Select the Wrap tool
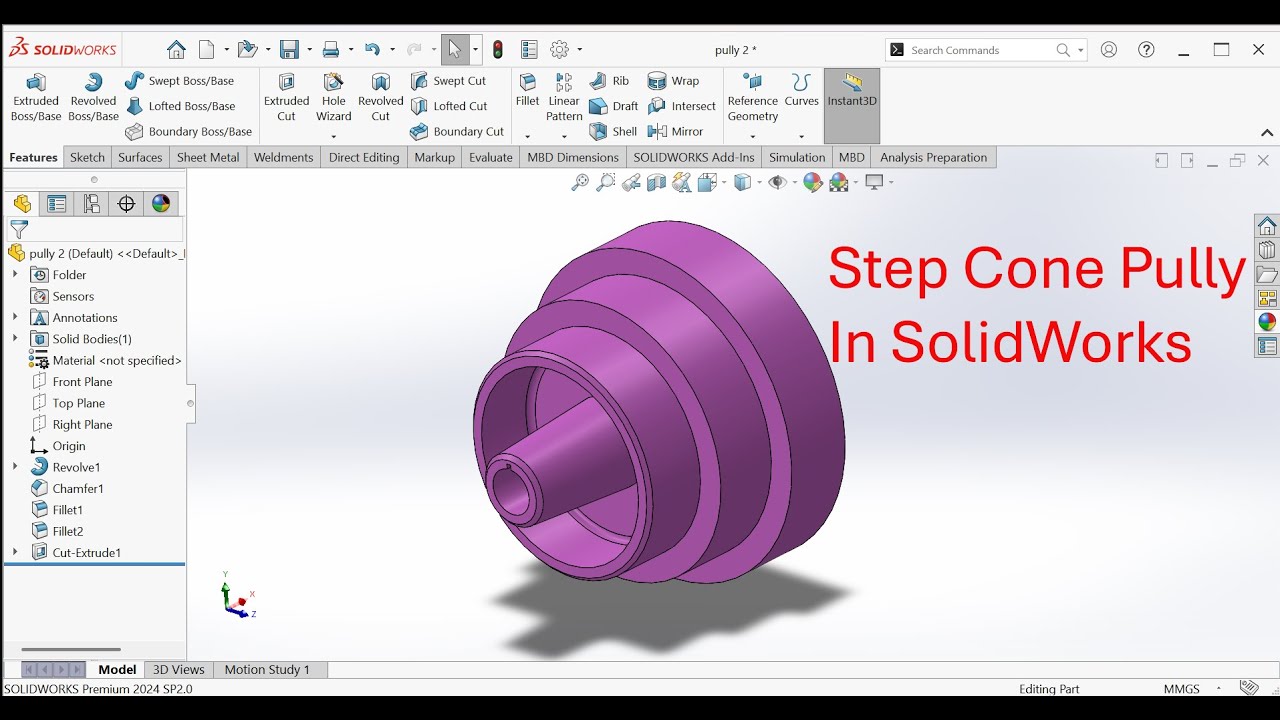1280x720 pixels. [x=674, y=81]
